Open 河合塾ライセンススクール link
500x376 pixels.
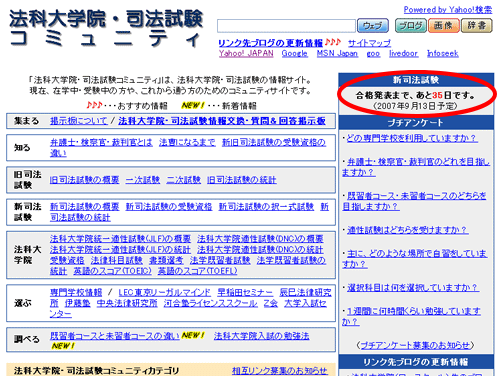tap(211, 303)
